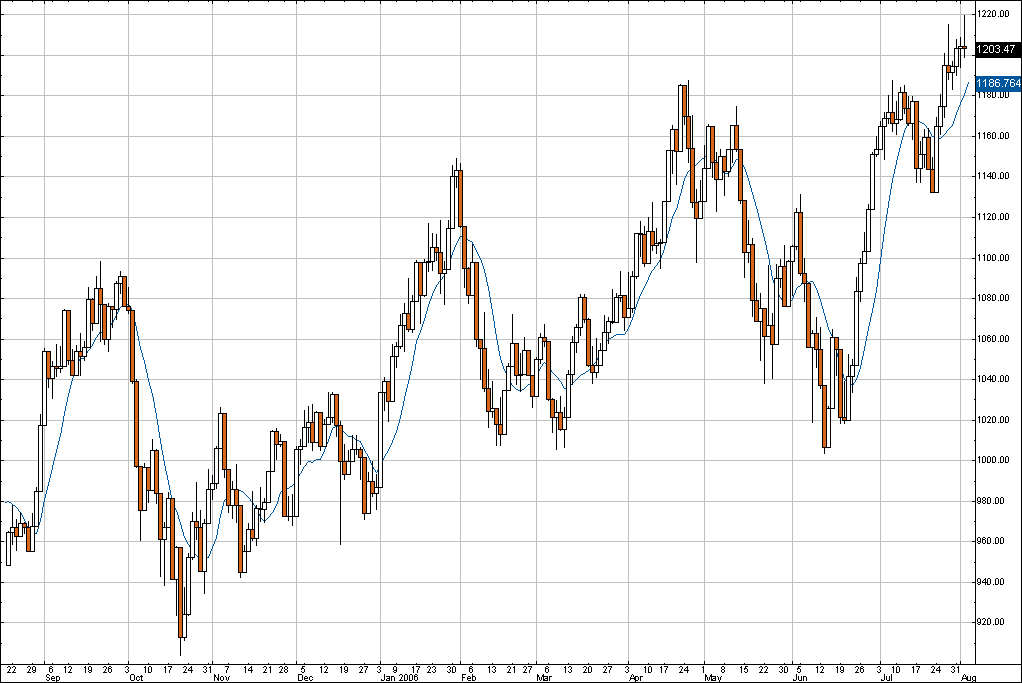
Task: Click the date tick labeled 7
Action: click(227, 669)
